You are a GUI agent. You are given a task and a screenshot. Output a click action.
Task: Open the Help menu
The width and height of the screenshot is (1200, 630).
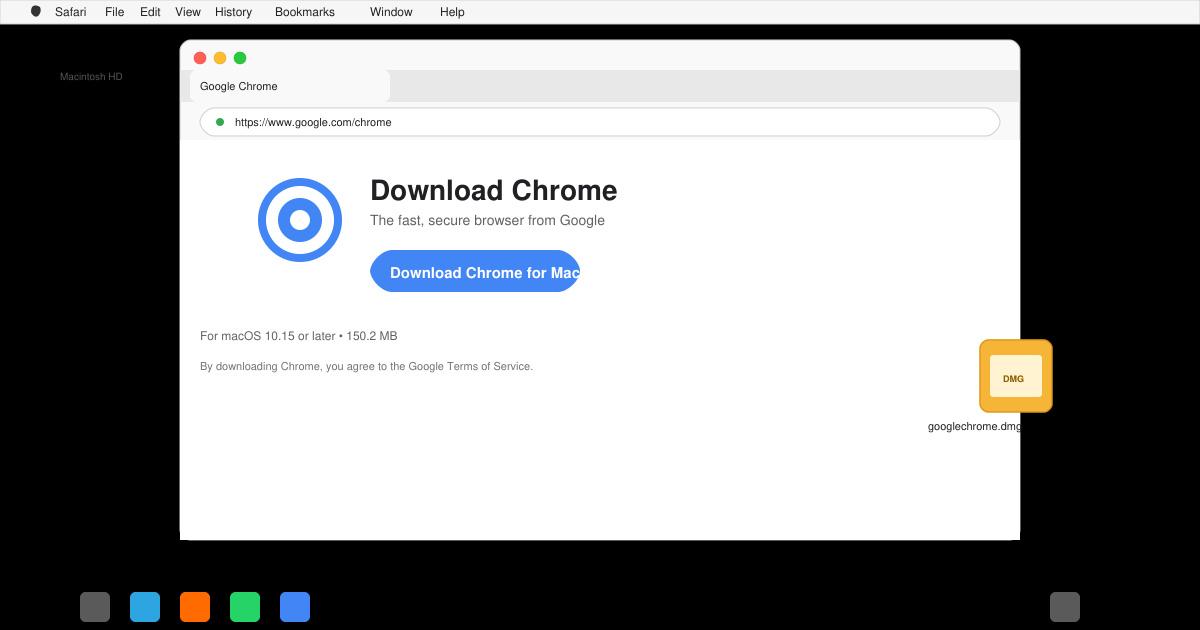[452, 12]
